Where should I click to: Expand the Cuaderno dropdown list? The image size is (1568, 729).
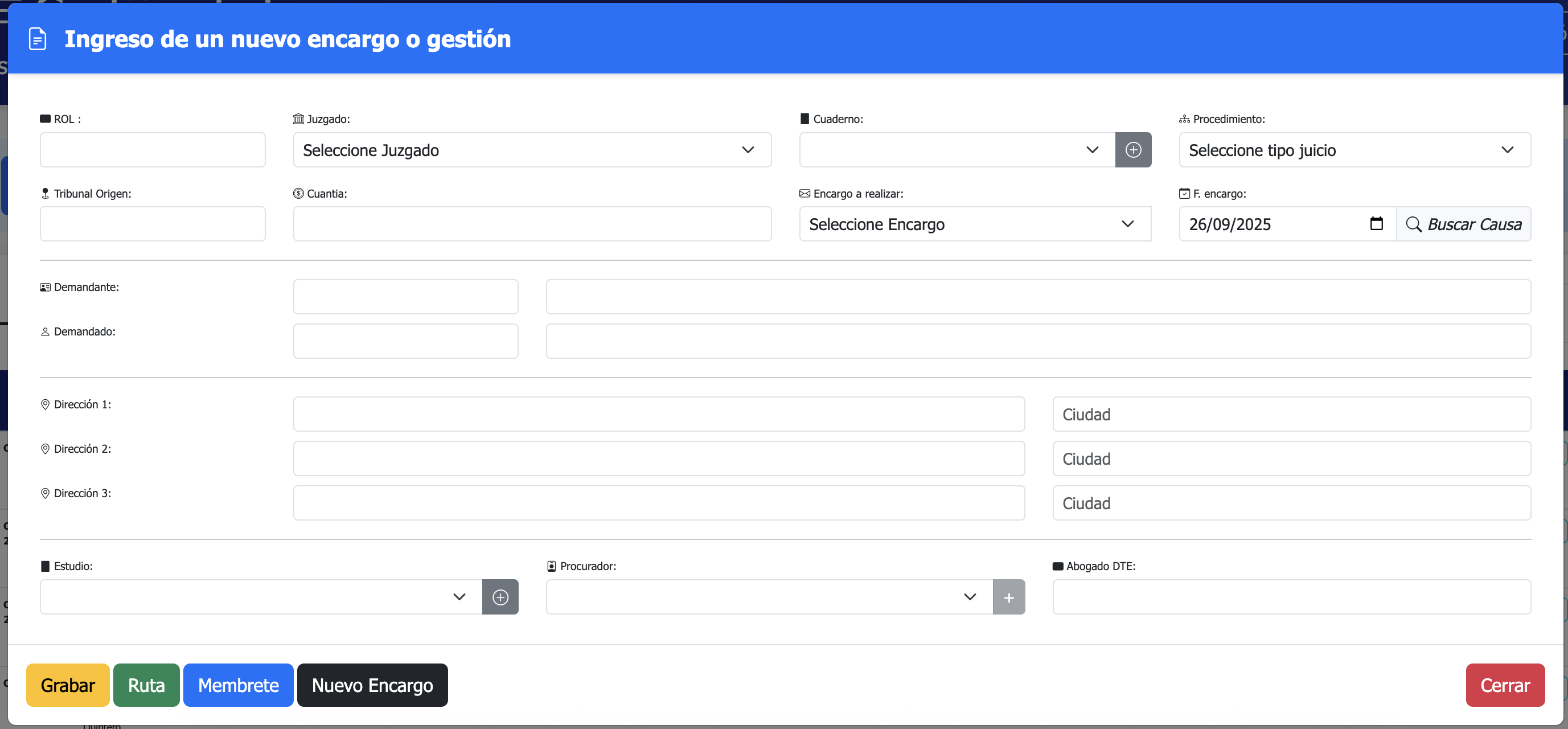[957, 150]
